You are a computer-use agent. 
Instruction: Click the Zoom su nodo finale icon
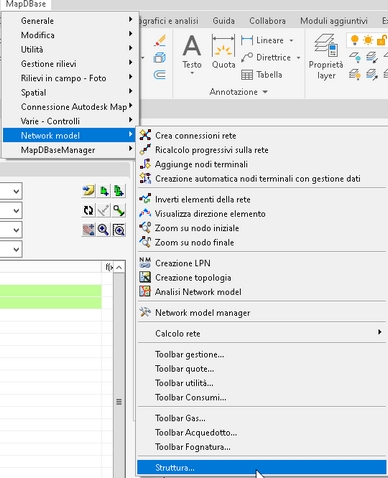click(145, 242)
